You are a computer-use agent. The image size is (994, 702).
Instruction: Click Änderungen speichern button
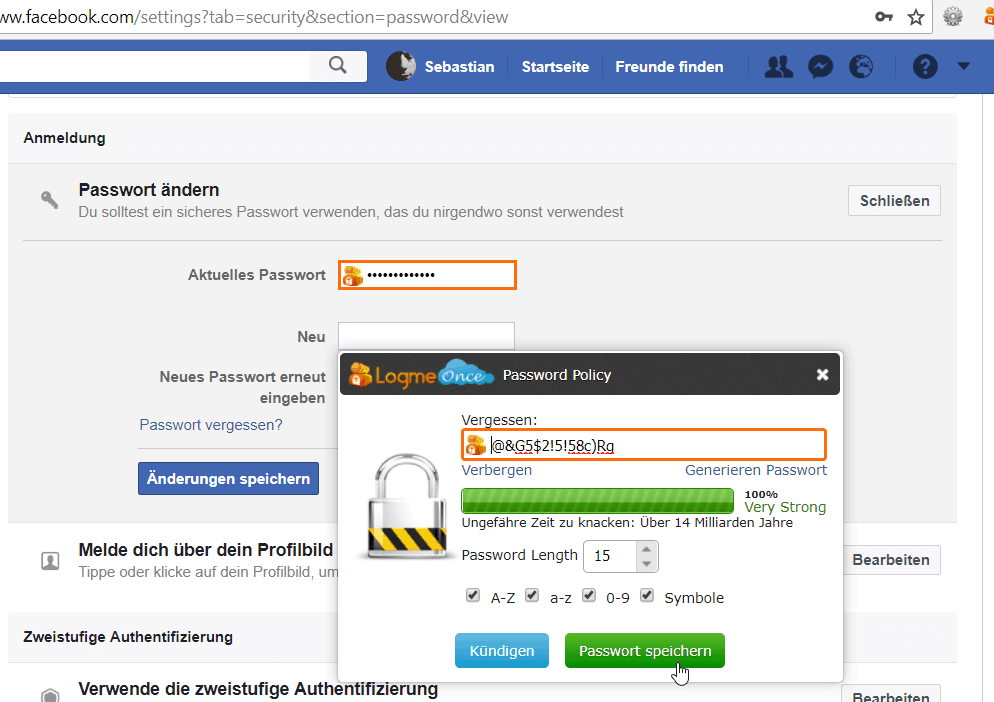coord(228,478)
